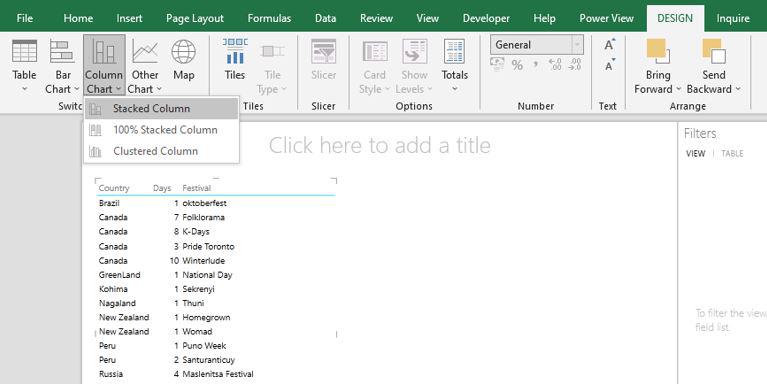Switch to the Home tab
767x384 pixels.
click(78, 19)
